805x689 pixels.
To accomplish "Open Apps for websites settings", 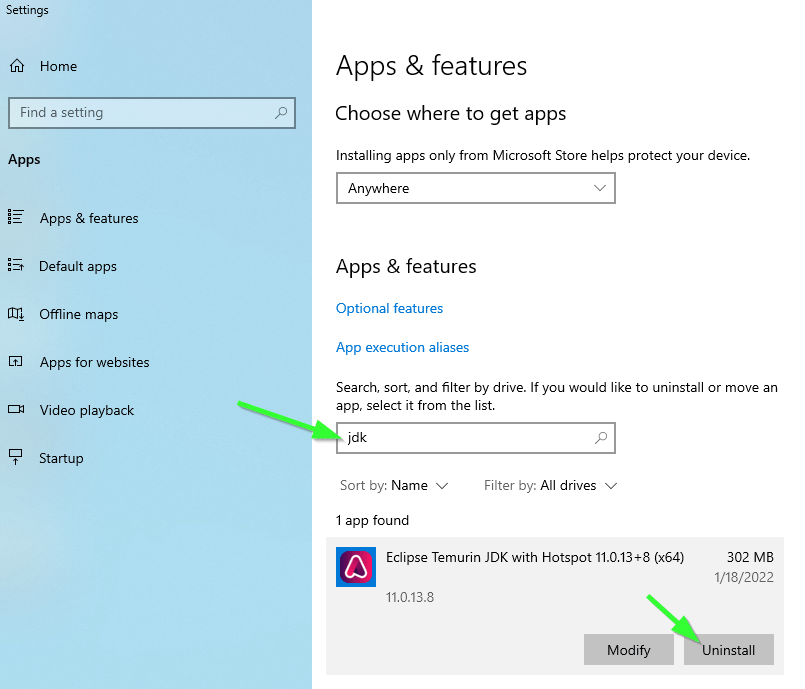I will pos(94,362).
